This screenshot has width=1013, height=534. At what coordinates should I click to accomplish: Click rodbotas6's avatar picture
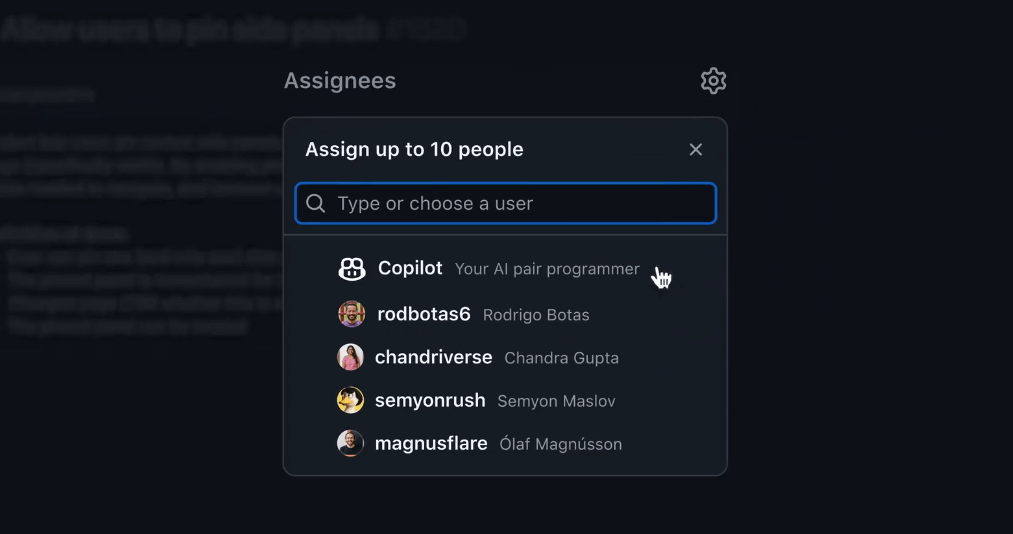pos(351,314)
